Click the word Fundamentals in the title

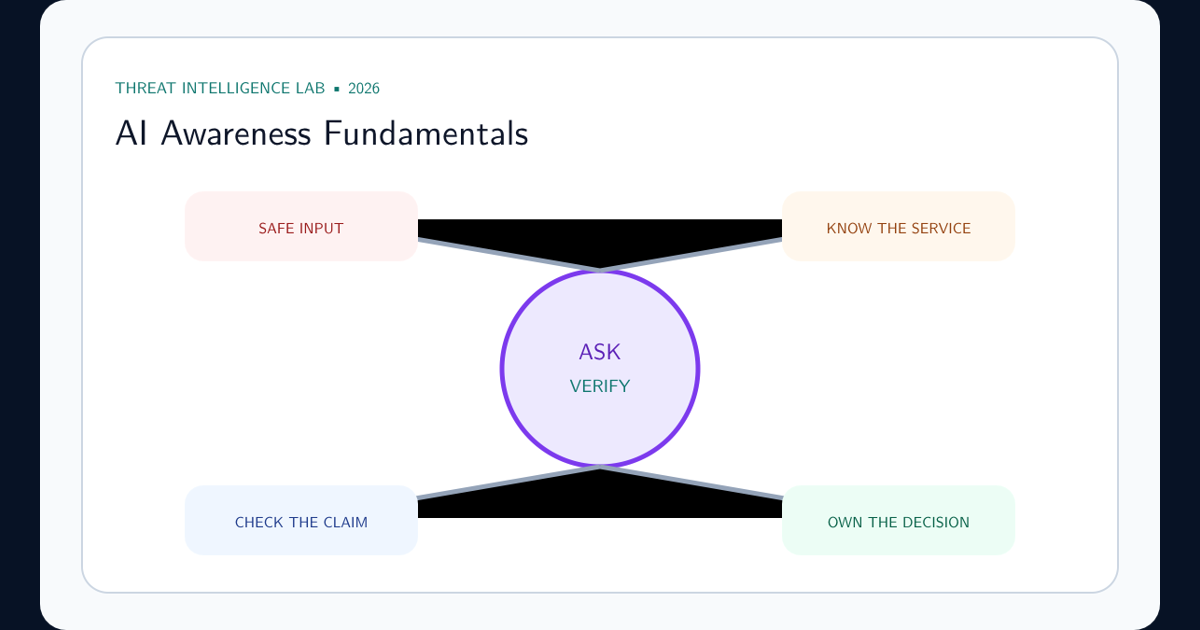(x=426, y=133)
